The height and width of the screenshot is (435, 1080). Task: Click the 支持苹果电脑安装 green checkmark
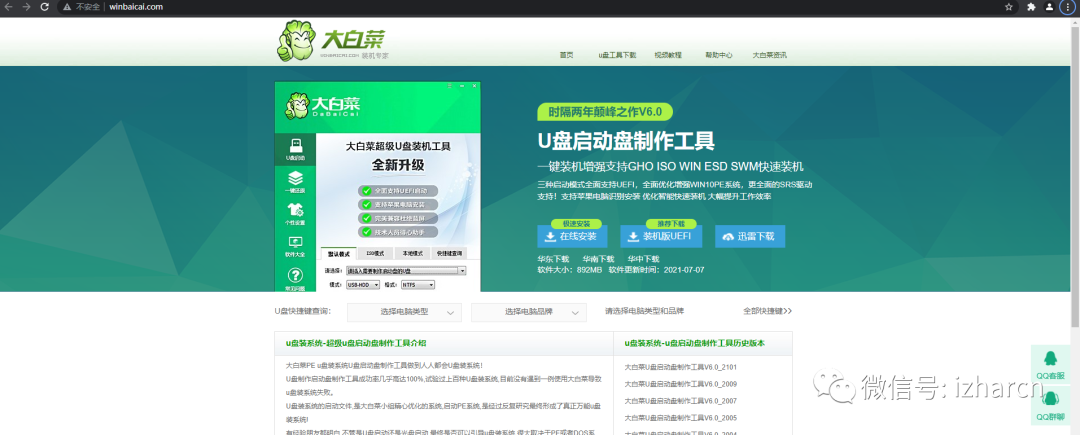366,204
